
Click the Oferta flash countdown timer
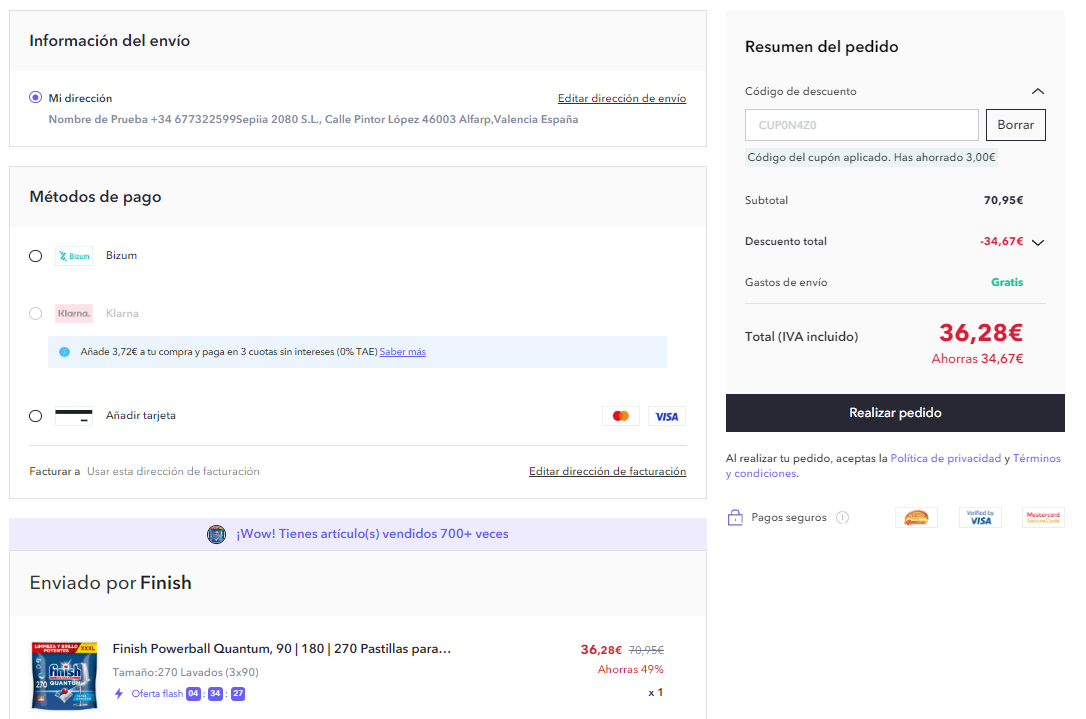tap(215, 693)
